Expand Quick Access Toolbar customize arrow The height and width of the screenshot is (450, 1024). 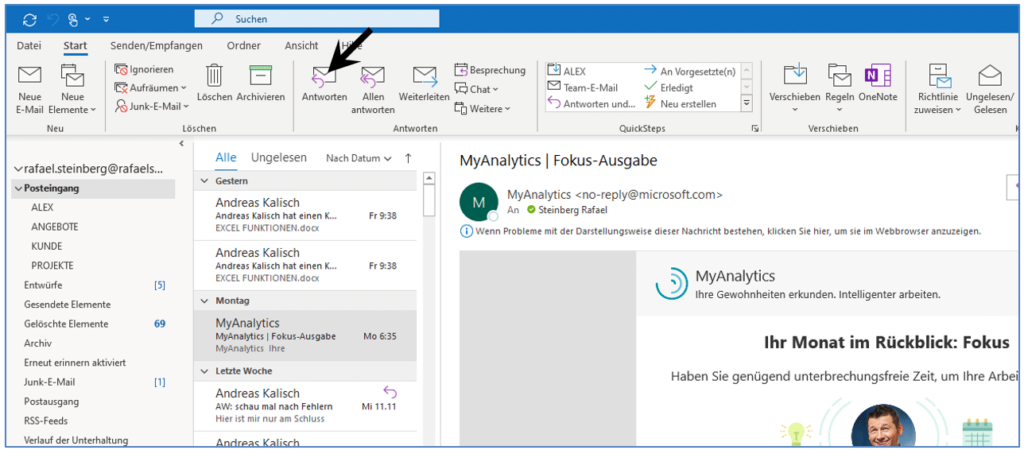106,20
